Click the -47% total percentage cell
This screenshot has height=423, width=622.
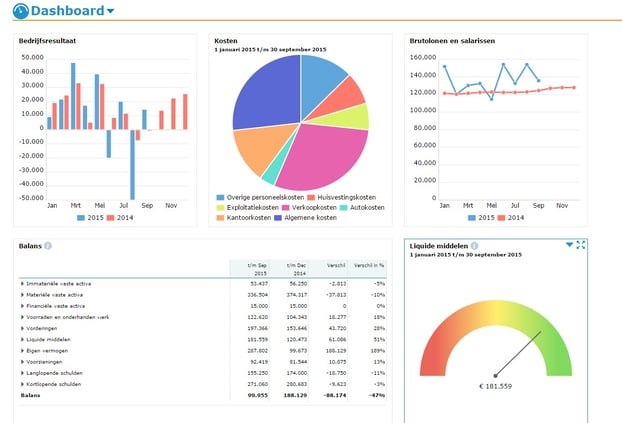[377, 395]
